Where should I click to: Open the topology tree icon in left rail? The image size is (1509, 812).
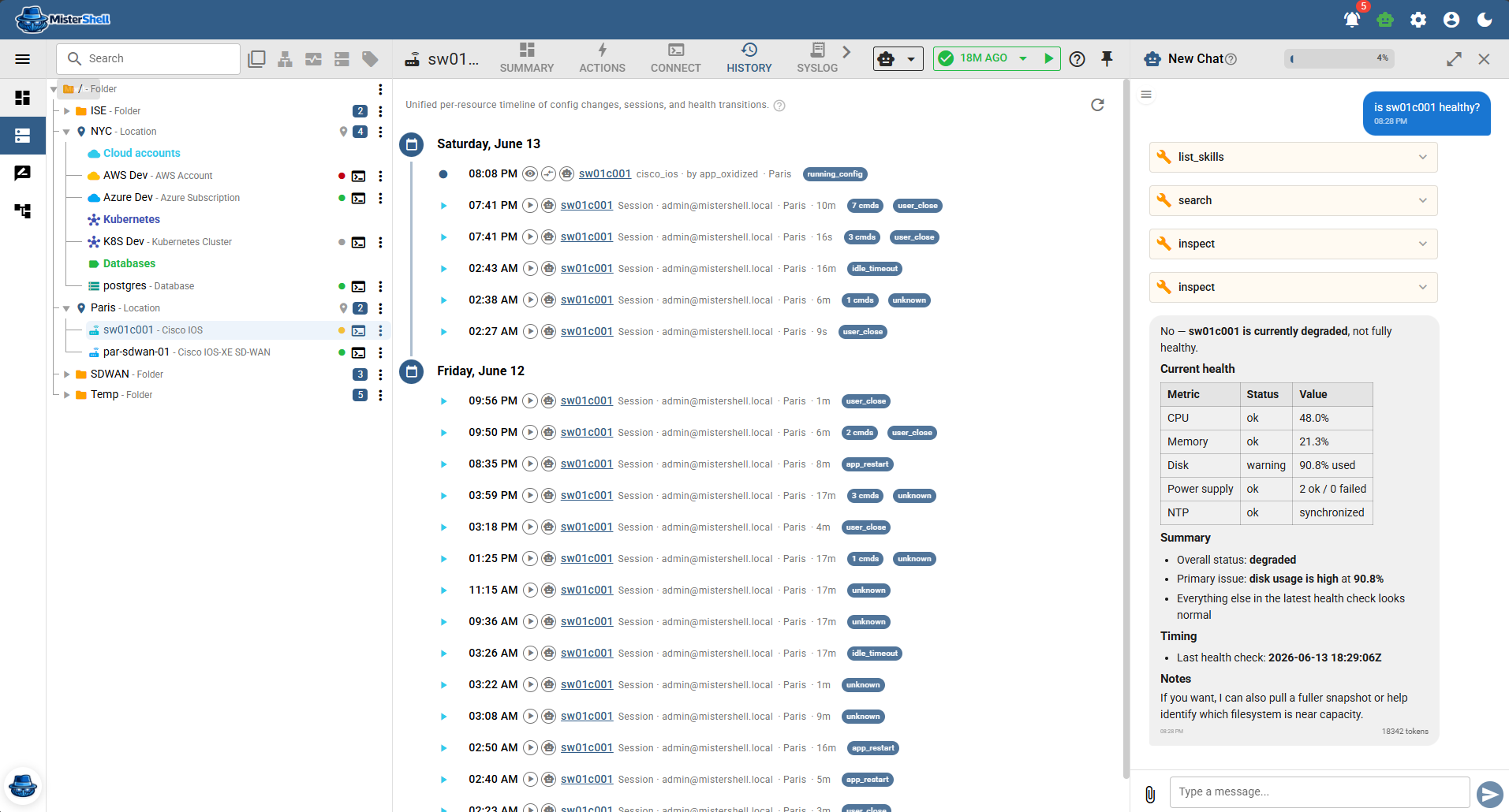23,211
